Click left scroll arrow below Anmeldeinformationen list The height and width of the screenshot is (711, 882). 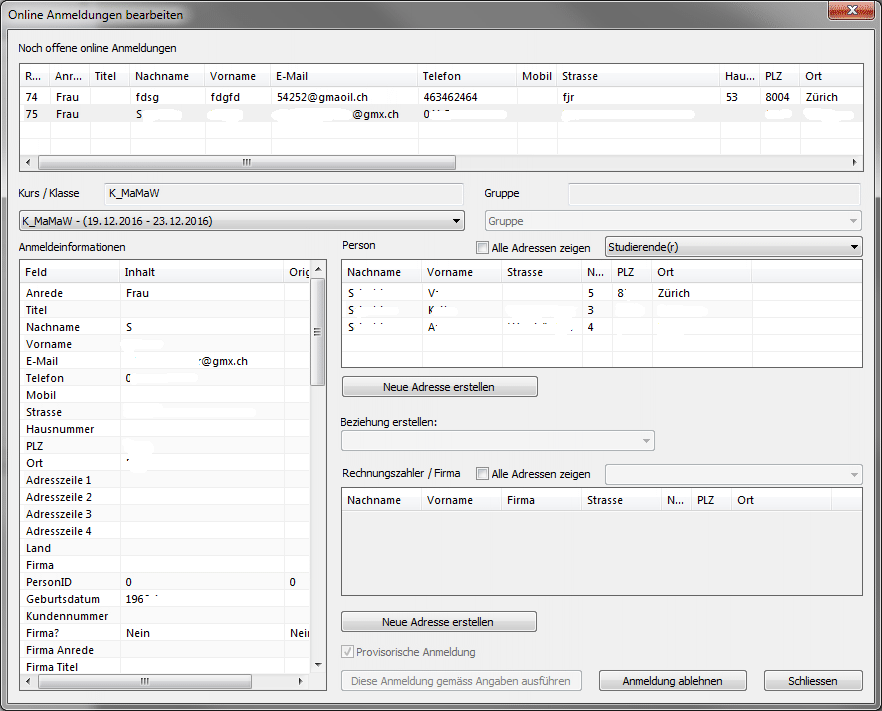tap(29, 681)
